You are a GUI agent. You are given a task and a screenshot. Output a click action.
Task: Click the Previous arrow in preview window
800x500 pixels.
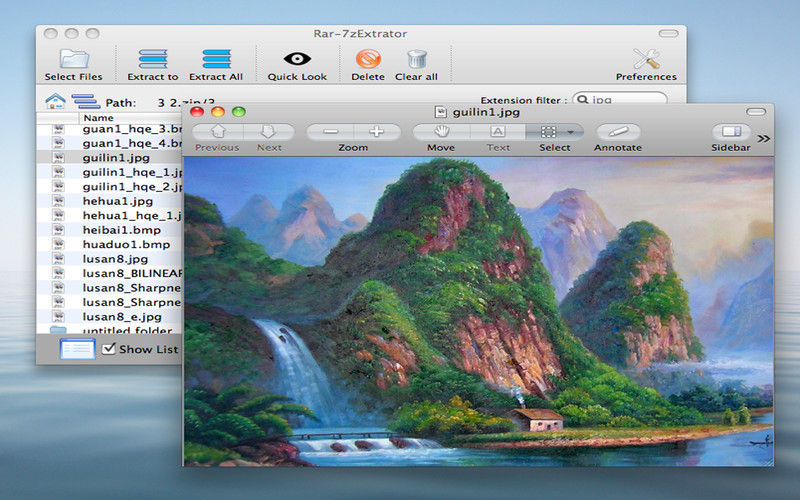[218, 132]
